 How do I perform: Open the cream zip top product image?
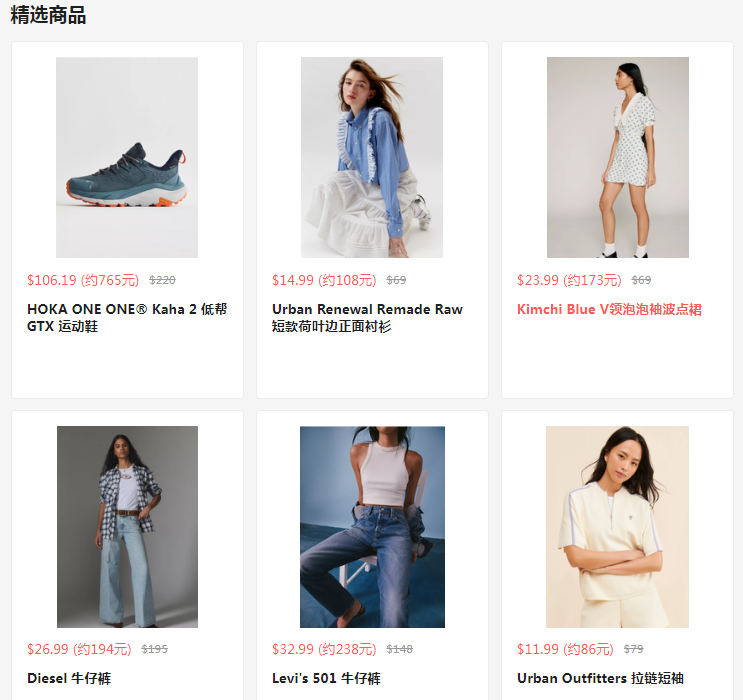pos(617,527)
